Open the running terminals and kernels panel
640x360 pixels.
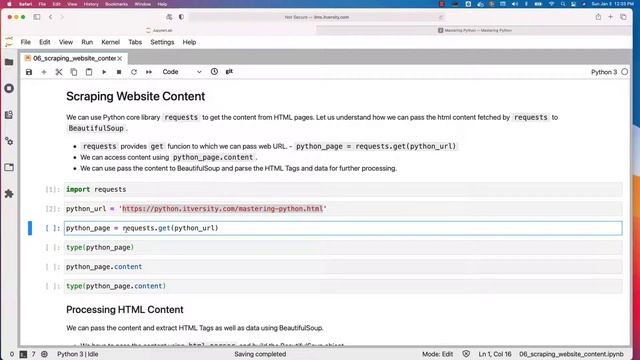click(9, 88)
